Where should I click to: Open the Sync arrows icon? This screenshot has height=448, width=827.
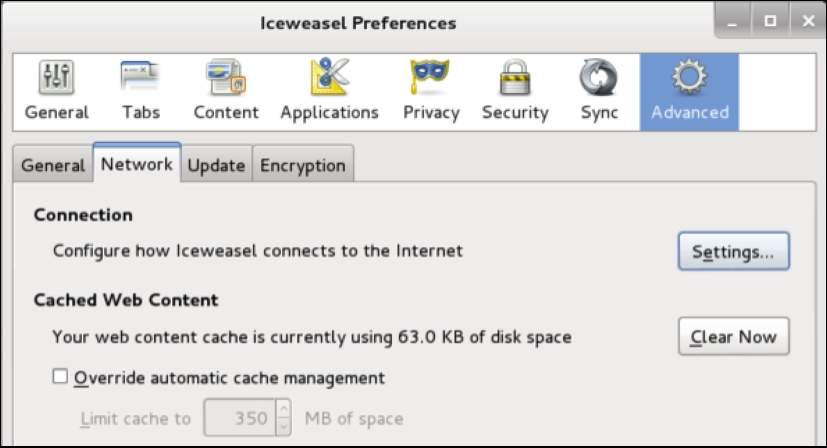[x=599, y=77]
